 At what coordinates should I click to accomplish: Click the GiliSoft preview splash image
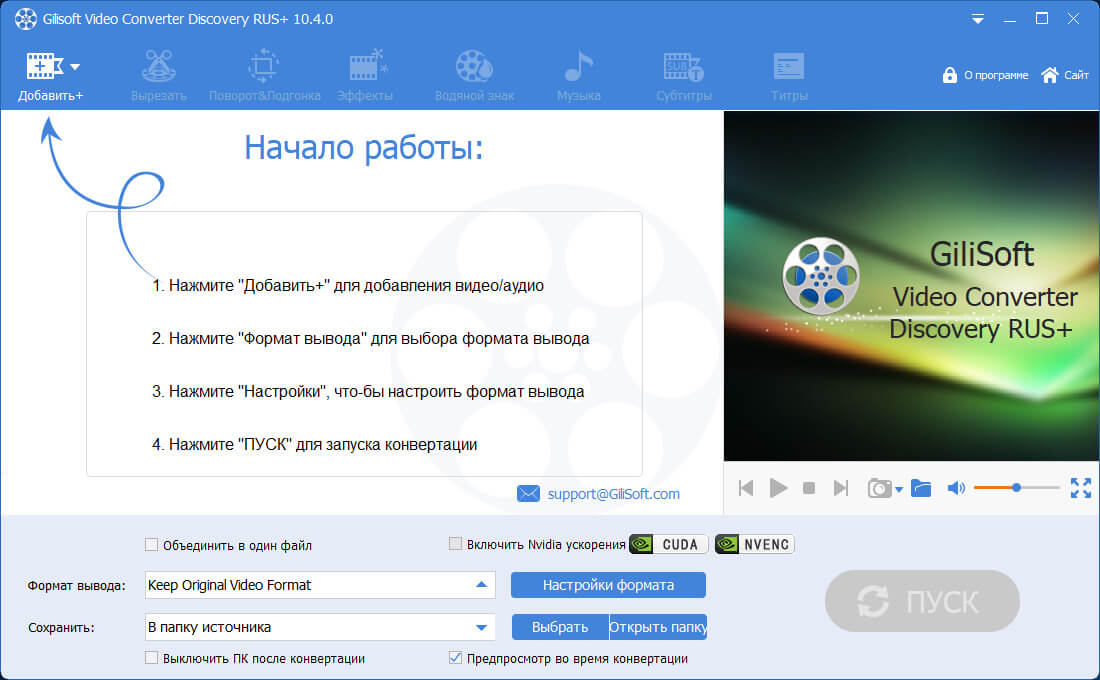click(911, 286)
